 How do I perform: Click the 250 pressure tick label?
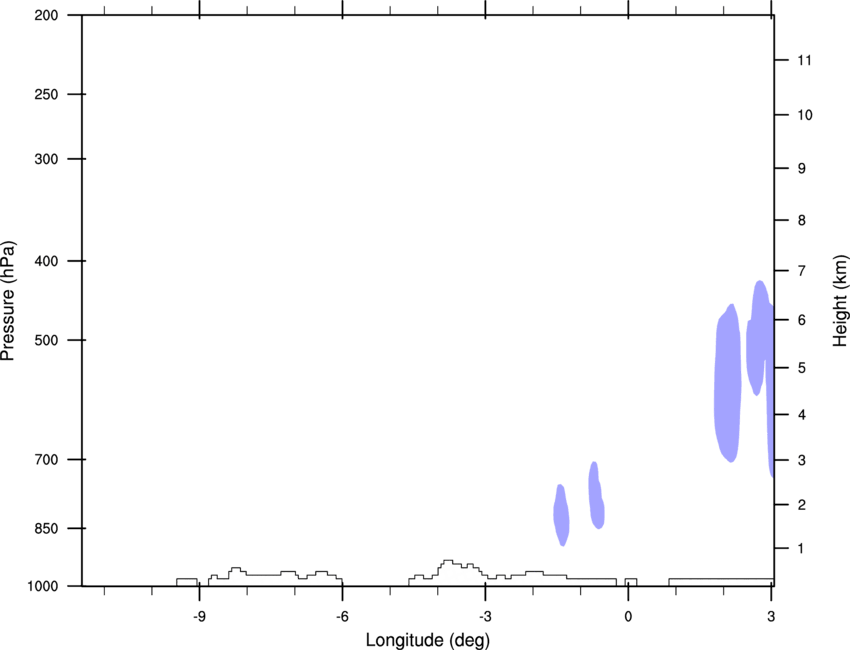tap(47, 94)
